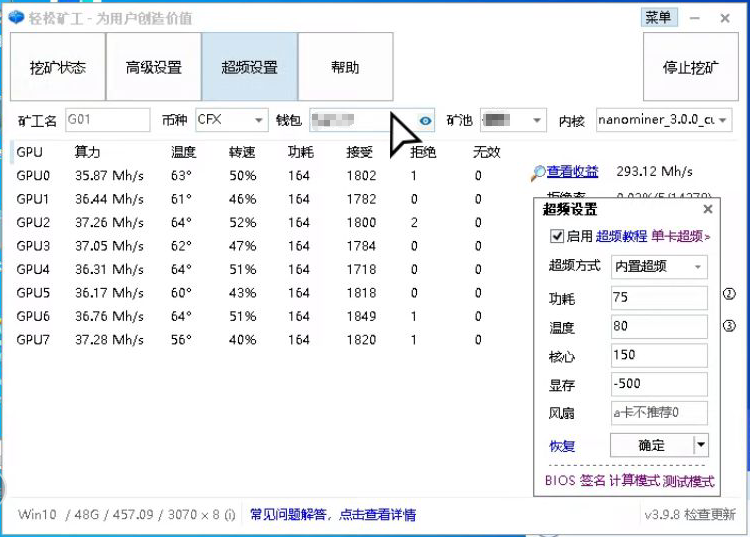Uncheck the 启用 overclock checkbox

tap(557, 237)
